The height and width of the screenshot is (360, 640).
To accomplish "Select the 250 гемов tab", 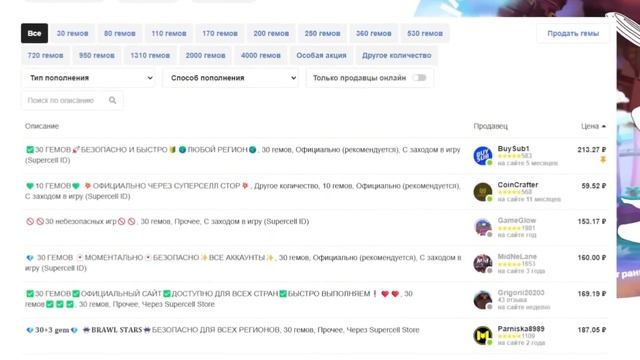I will point(322,33).
